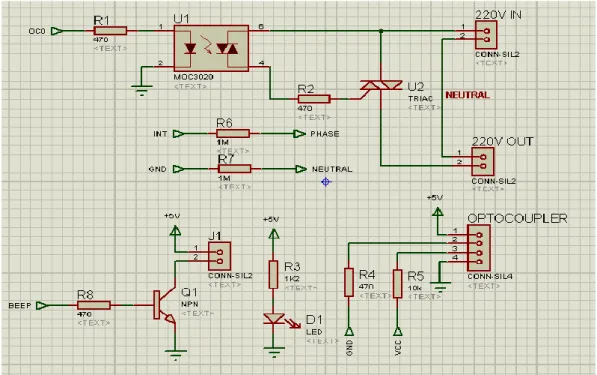Viewport: 597px width, 375px height.
Task: Select vertical resistor R3 body
Action: (273, 274)
